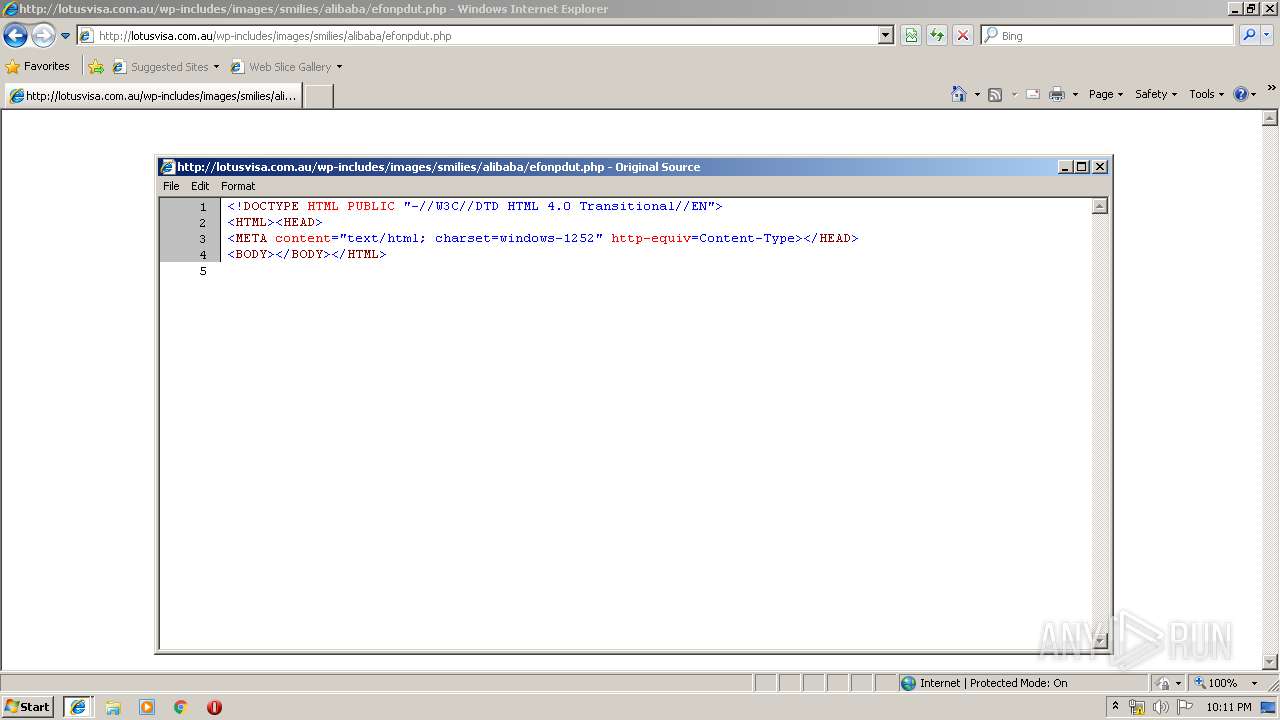Click the Help question mark icon
The height and width of the screenshot is (720, 1280).
pyautogui.click(x=1241, y=94)
